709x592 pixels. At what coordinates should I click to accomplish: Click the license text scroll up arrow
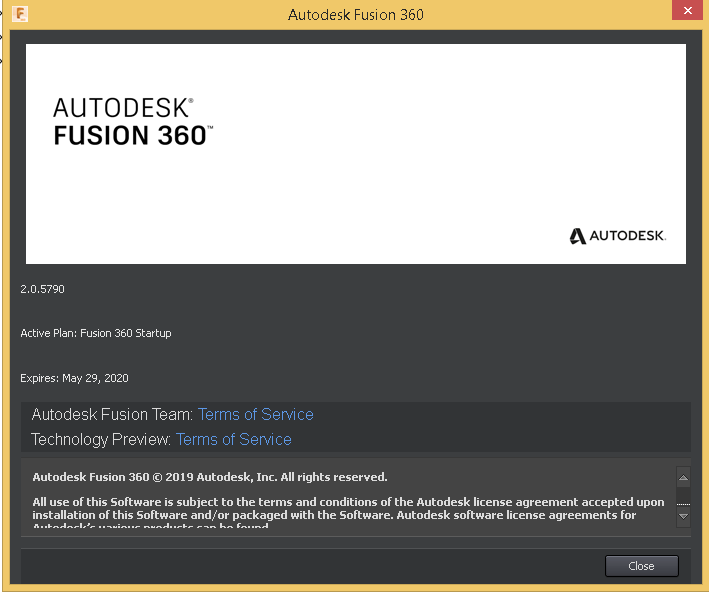pyautogui.click(x=683, y=477)
